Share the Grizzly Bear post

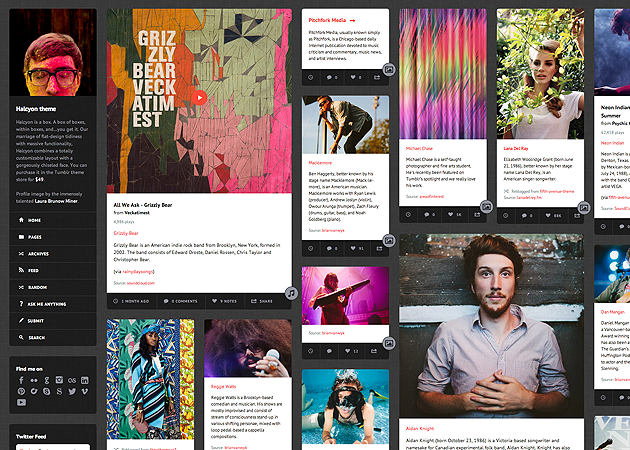262,300
